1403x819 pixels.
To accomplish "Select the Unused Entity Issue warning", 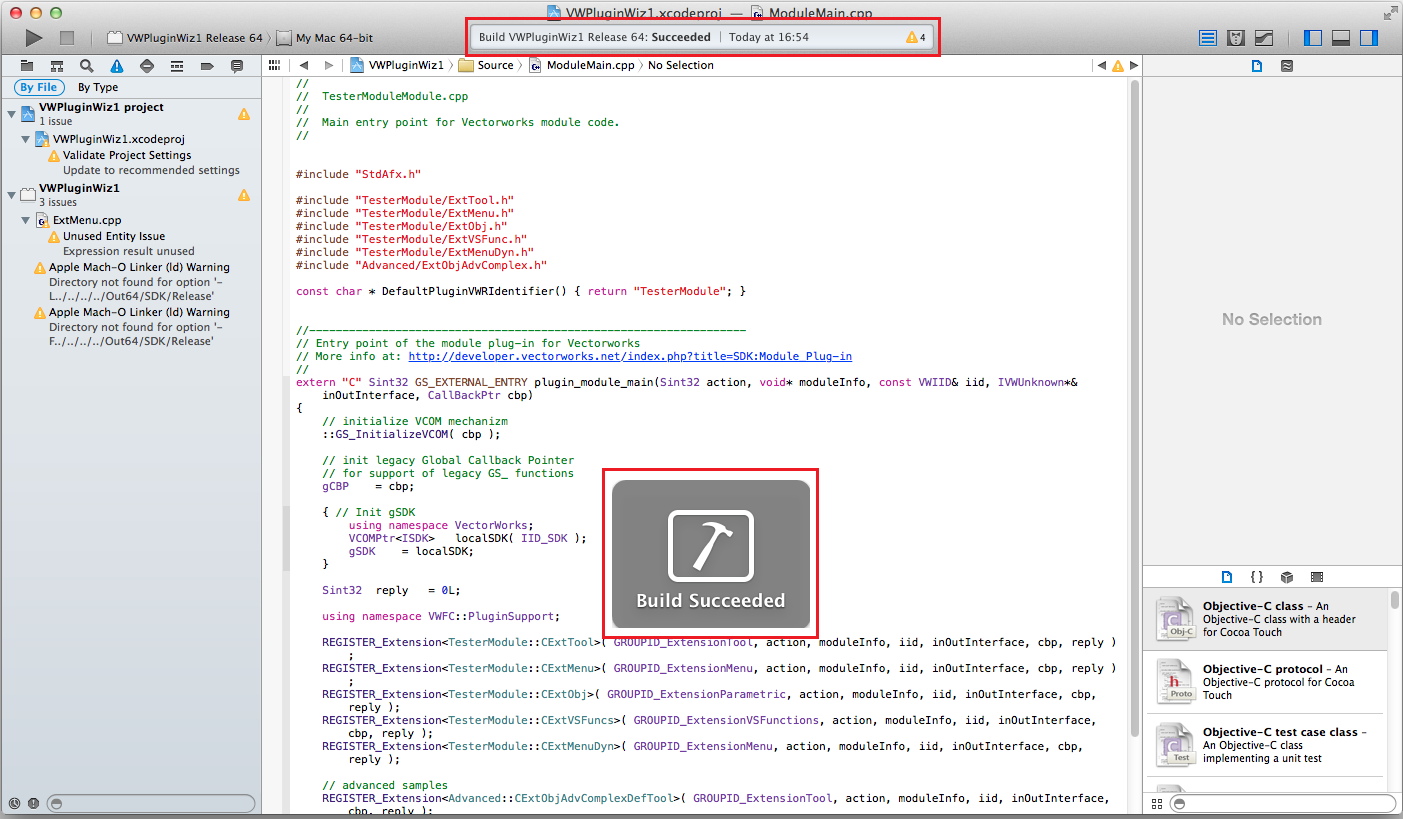I will (x=114, y=236).
